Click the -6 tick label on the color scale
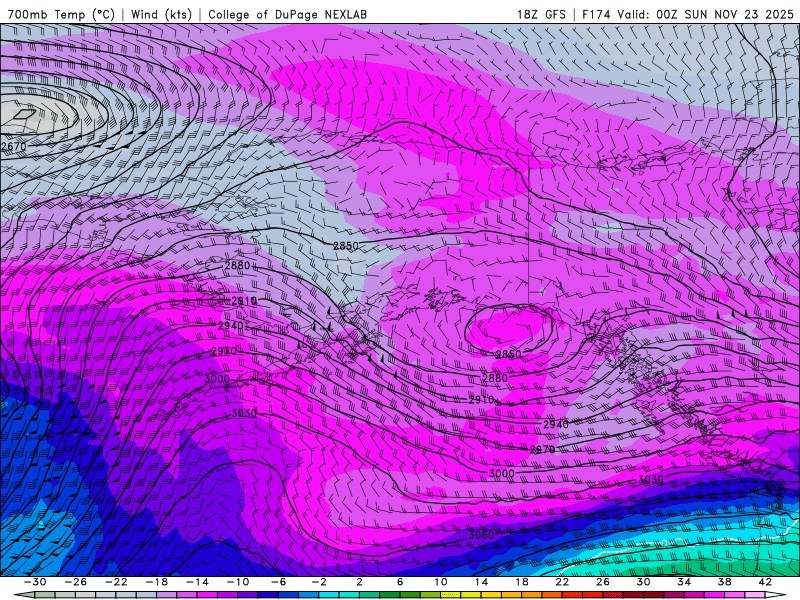Viewport: 800px width, 600px height. (x=278, y=582)
